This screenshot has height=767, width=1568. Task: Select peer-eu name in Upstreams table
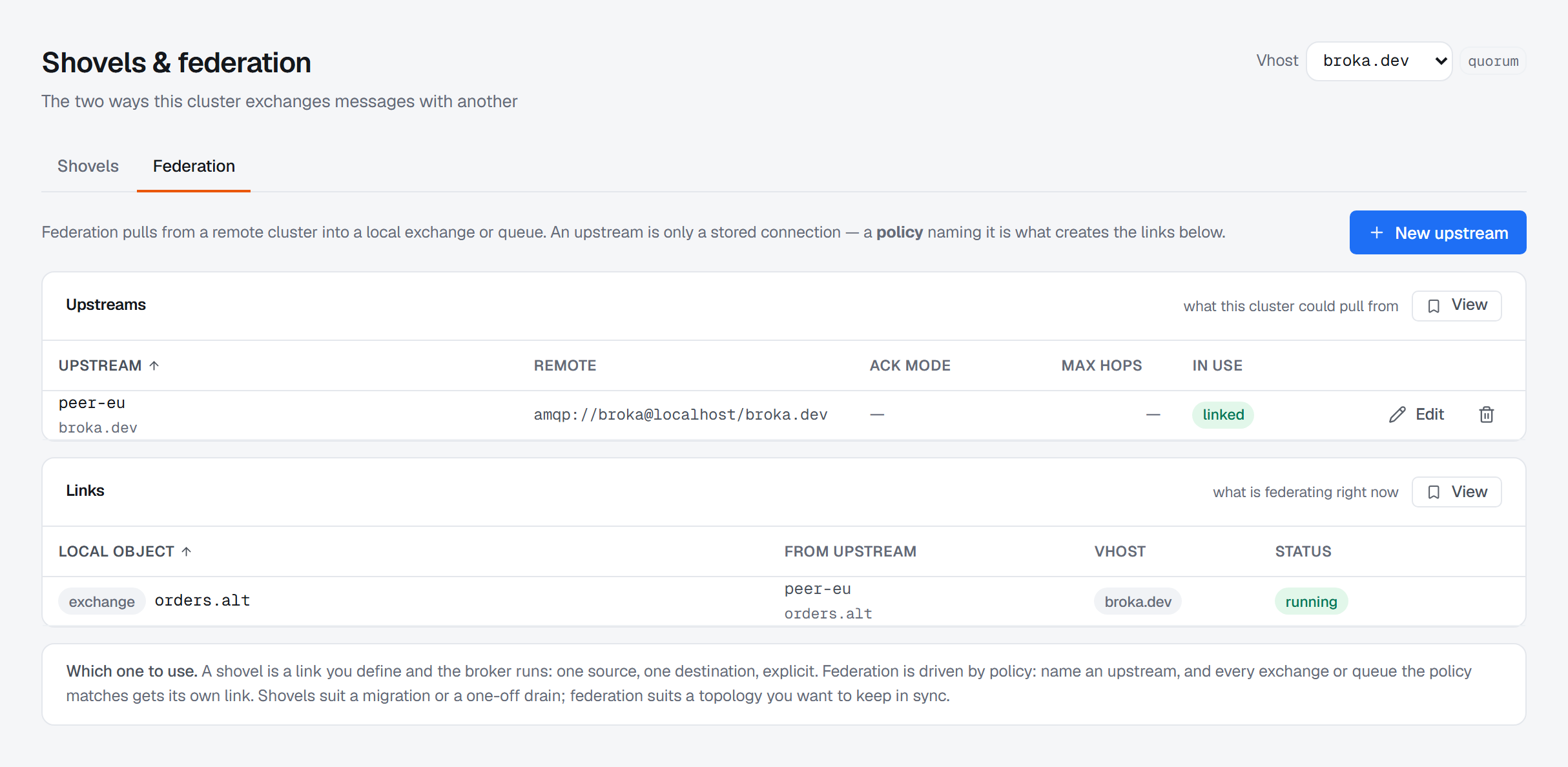[x=92, y=403]
